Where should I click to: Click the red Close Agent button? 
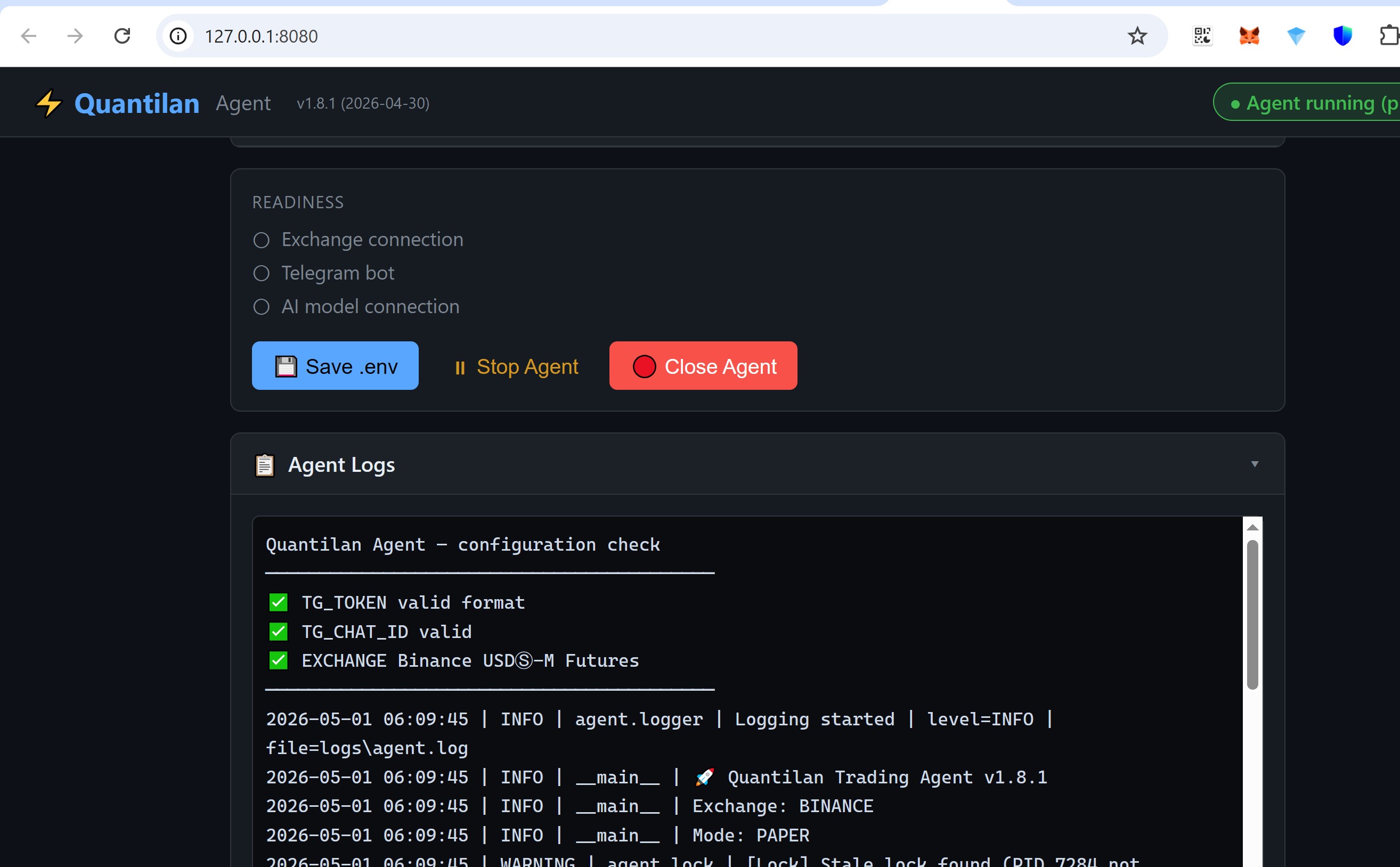pyautogui.click(x=703, y=366)
